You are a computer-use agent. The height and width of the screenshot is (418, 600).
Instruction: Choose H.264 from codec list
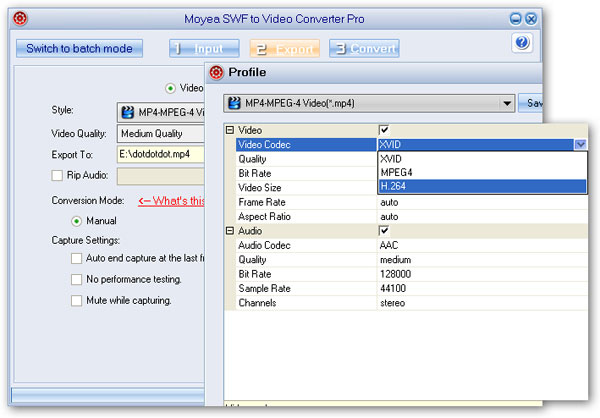(483, 186)
